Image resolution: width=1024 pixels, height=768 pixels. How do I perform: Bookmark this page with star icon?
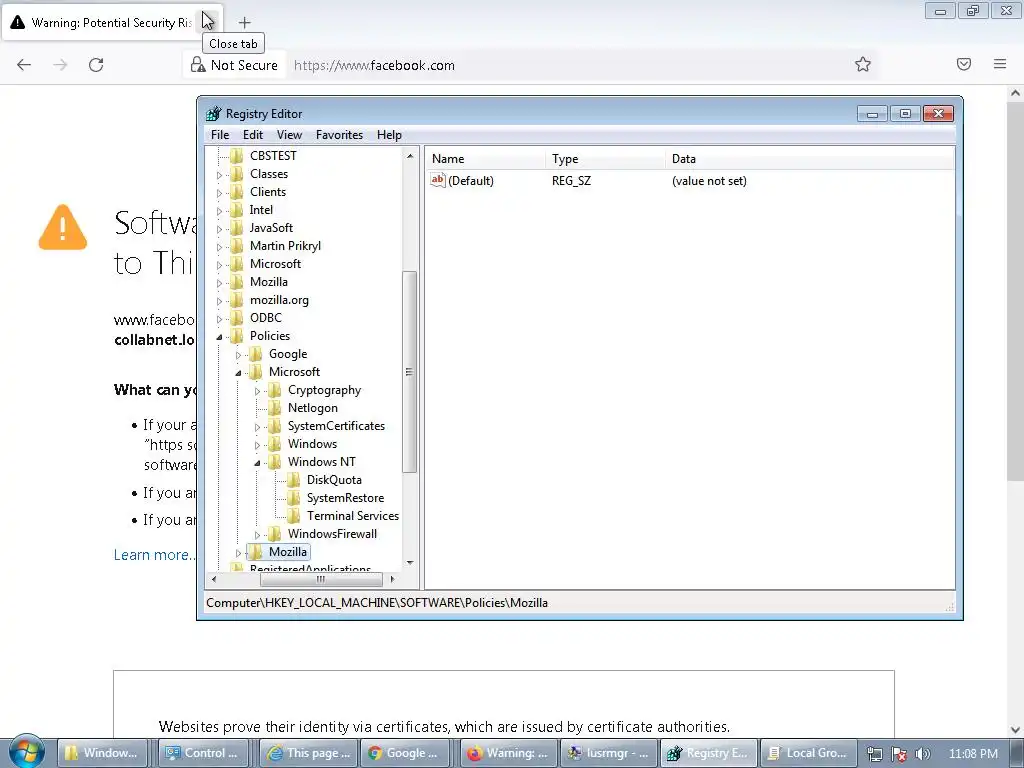(863, 64)
